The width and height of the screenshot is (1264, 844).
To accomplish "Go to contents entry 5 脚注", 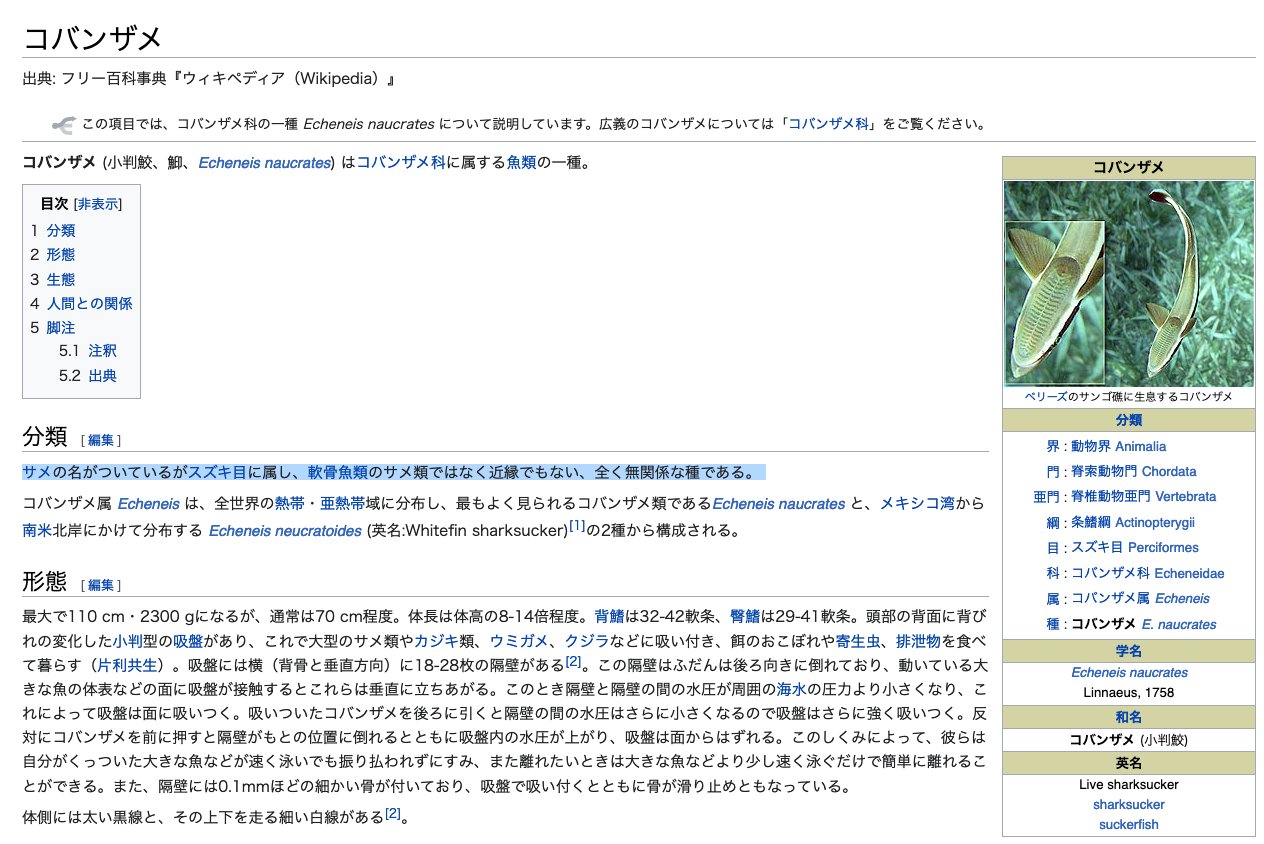I will [60, 327].
